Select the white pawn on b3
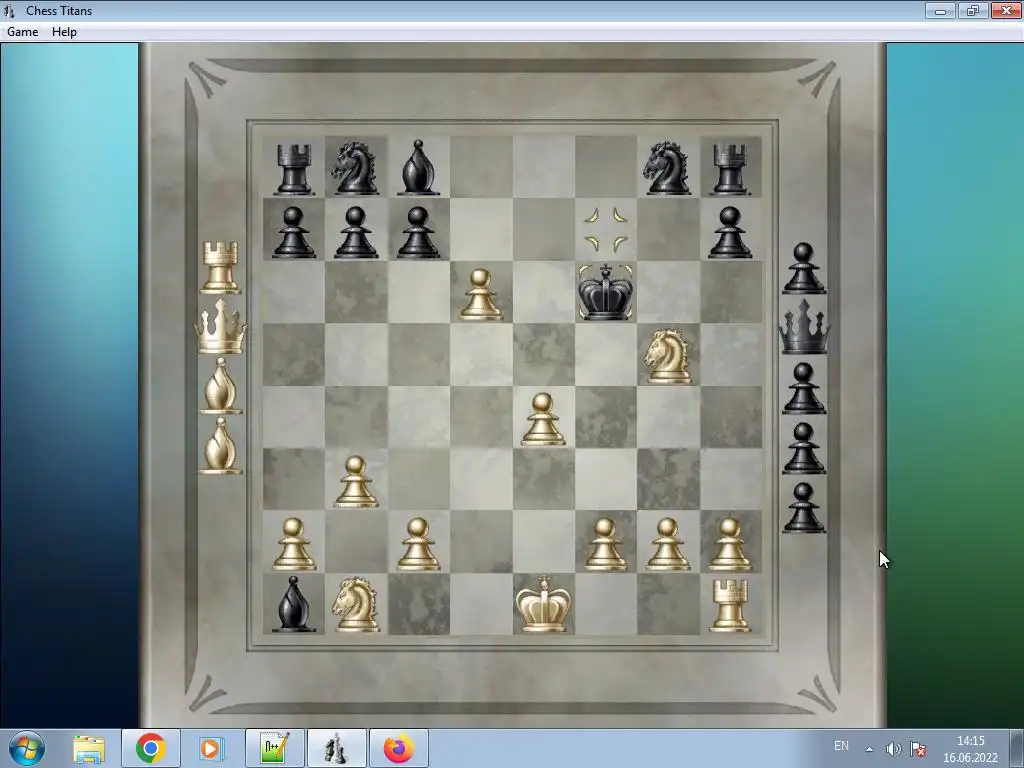Viewport: 1024px width, 768px height. tap(356, 482)
